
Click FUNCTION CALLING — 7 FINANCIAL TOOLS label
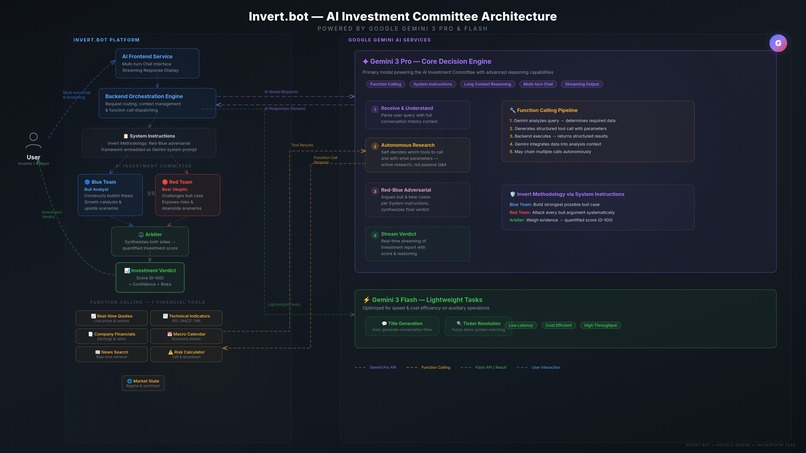click(148, 302)
